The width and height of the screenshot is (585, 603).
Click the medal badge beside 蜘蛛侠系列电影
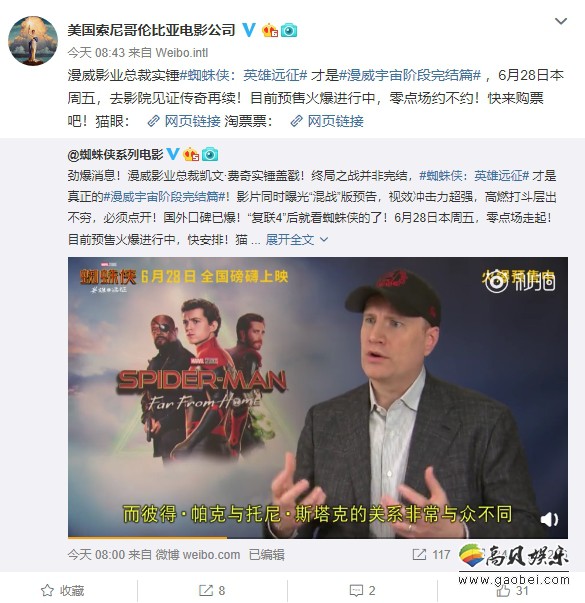tap(192, 155)
